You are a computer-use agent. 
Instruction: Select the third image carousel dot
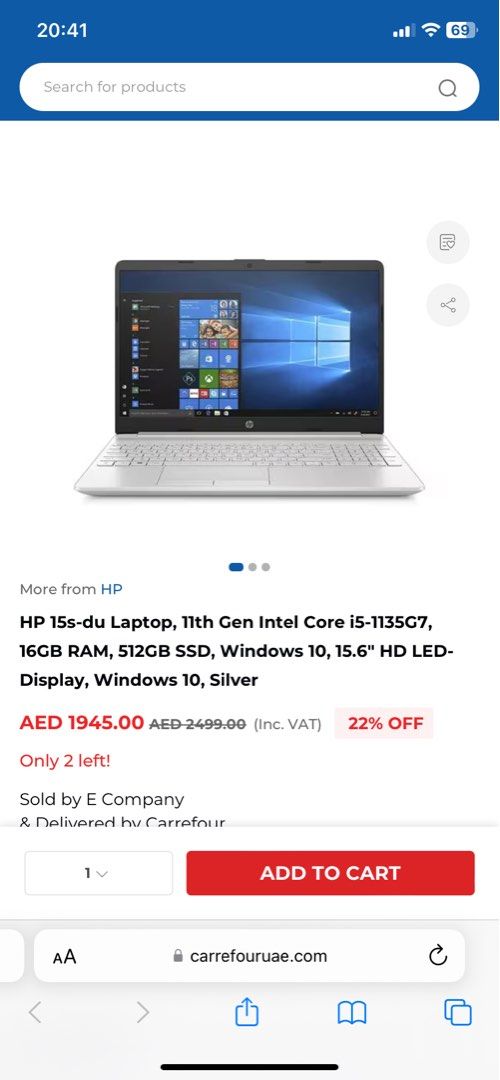pyautogui.click(x=266, y=567)
